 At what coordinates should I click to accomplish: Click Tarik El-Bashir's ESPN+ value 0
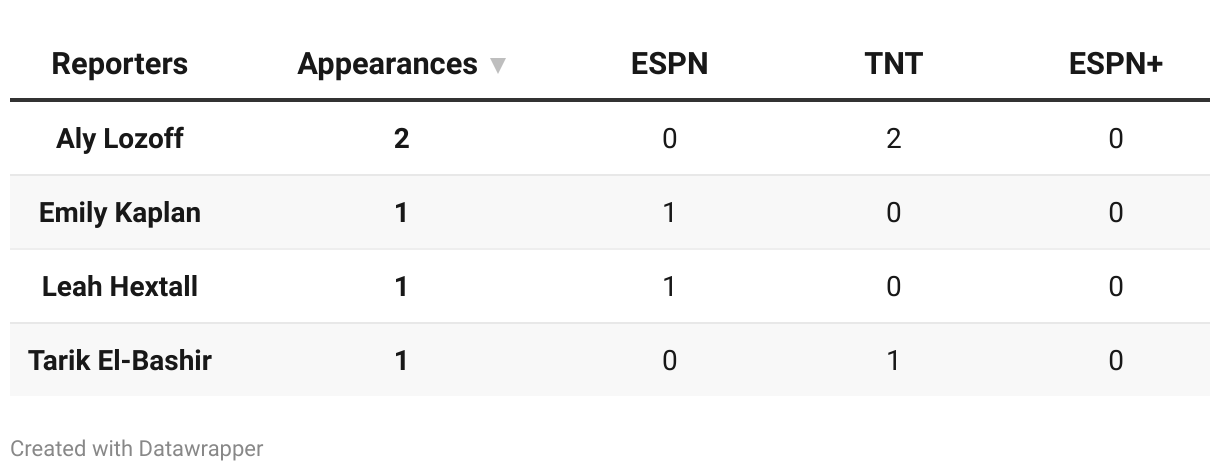tap(1116, 360)
